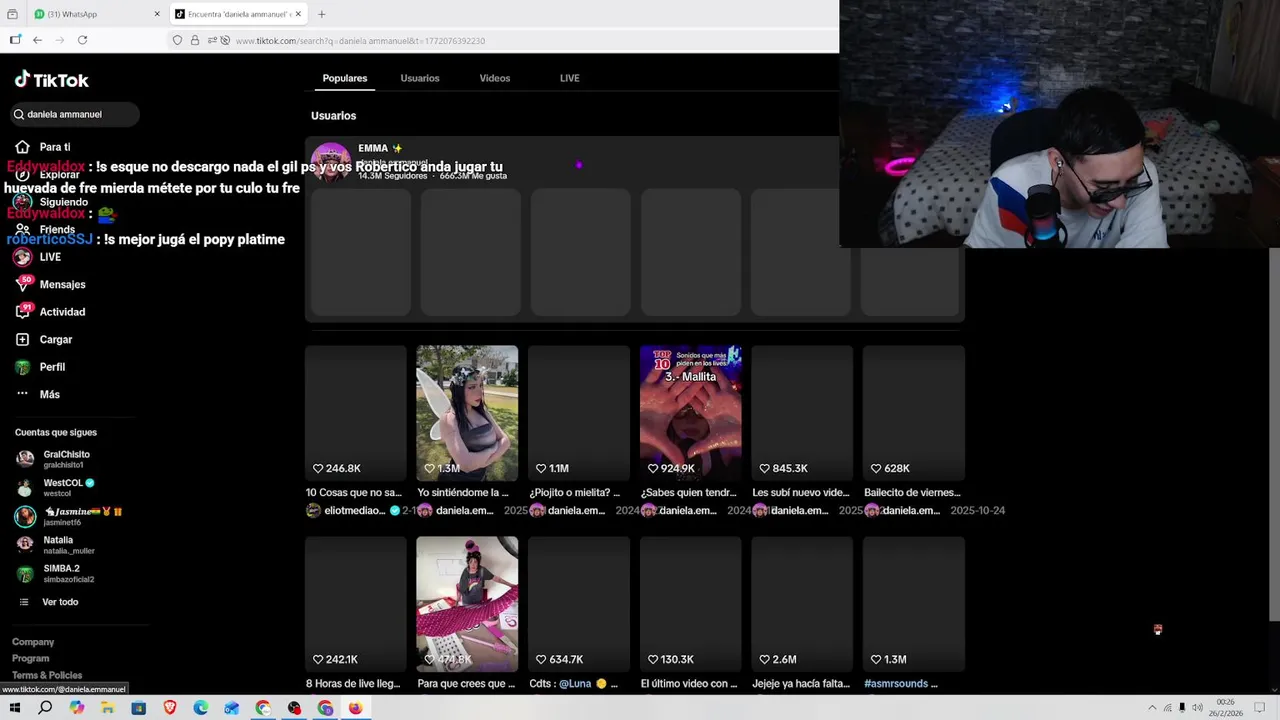
Task: Open Microsoft Store from taskbar
Action: [139, 708]
